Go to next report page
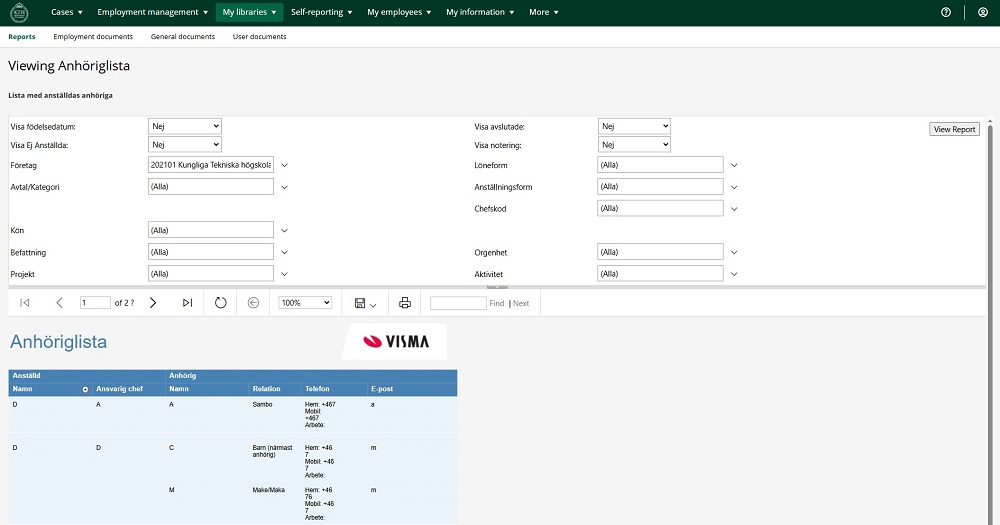The image size is (1000, 525). [153, 303]
